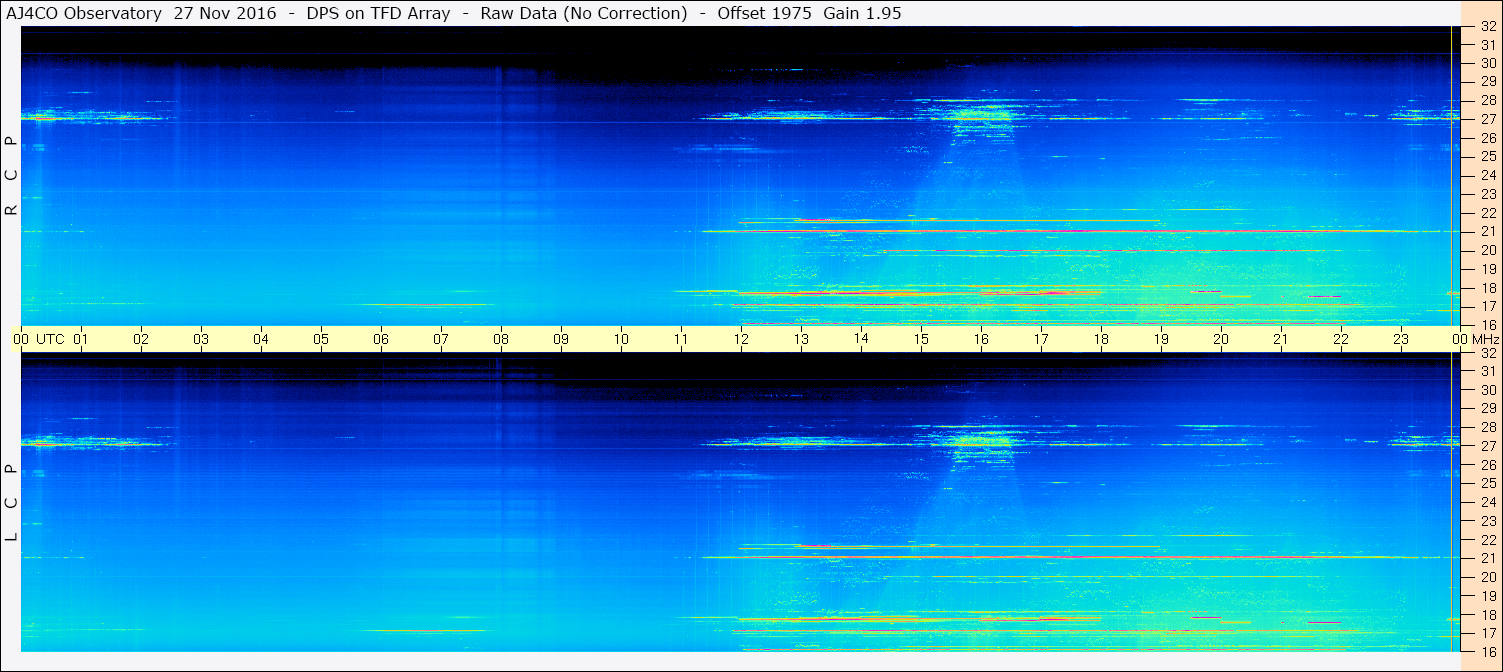
Task: Click the 32 MHz label on the RCP scale
Action: tap(1488, 27)
